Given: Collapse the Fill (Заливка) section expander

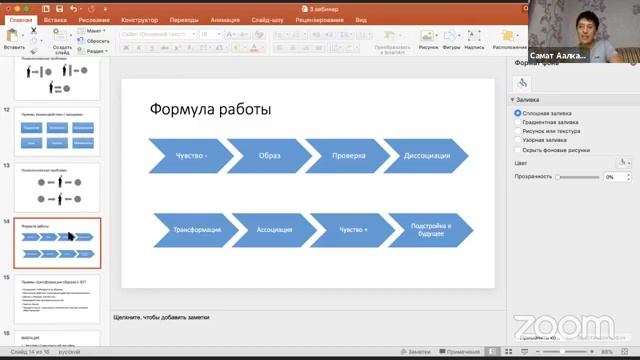Looking at the screenshot, I should click(512, 100).
